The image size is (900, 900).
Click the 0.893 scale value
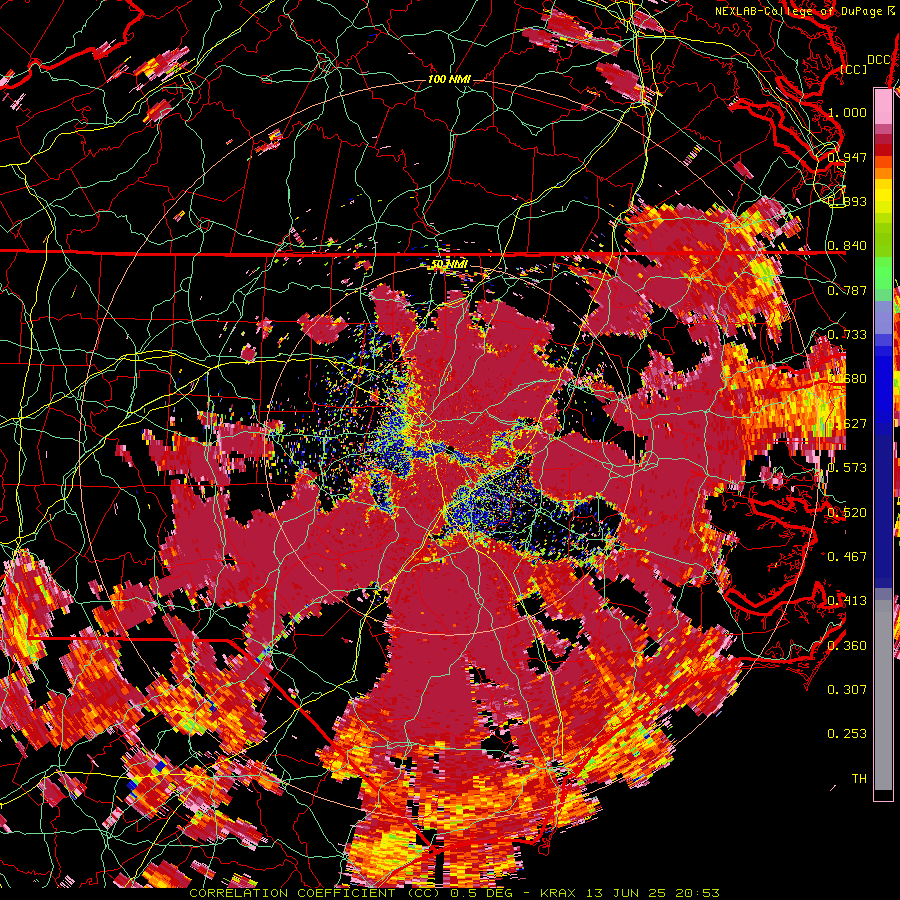[847, 201]
